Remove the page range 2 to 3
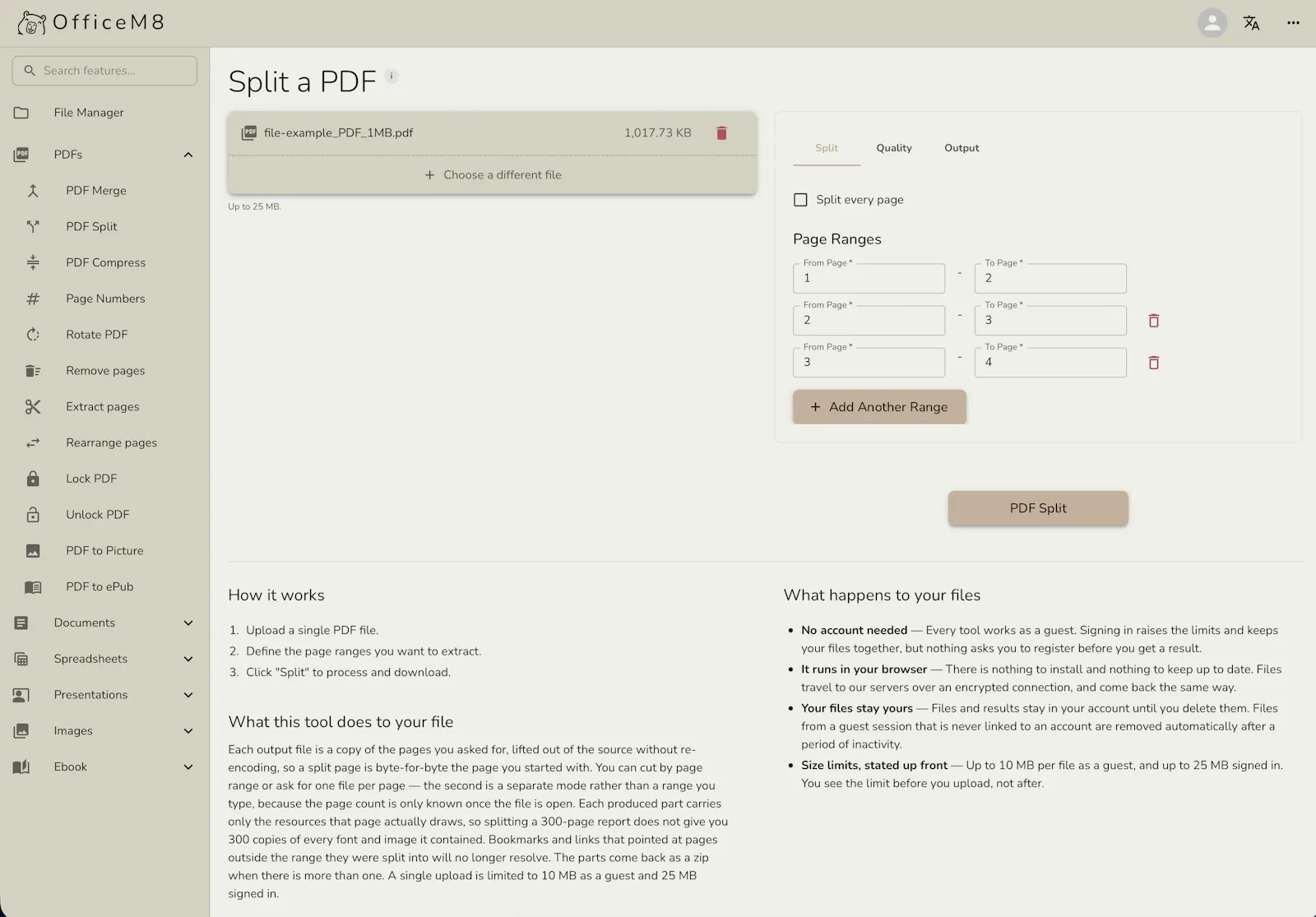The image size is (1316, 917). [1153, 321]
